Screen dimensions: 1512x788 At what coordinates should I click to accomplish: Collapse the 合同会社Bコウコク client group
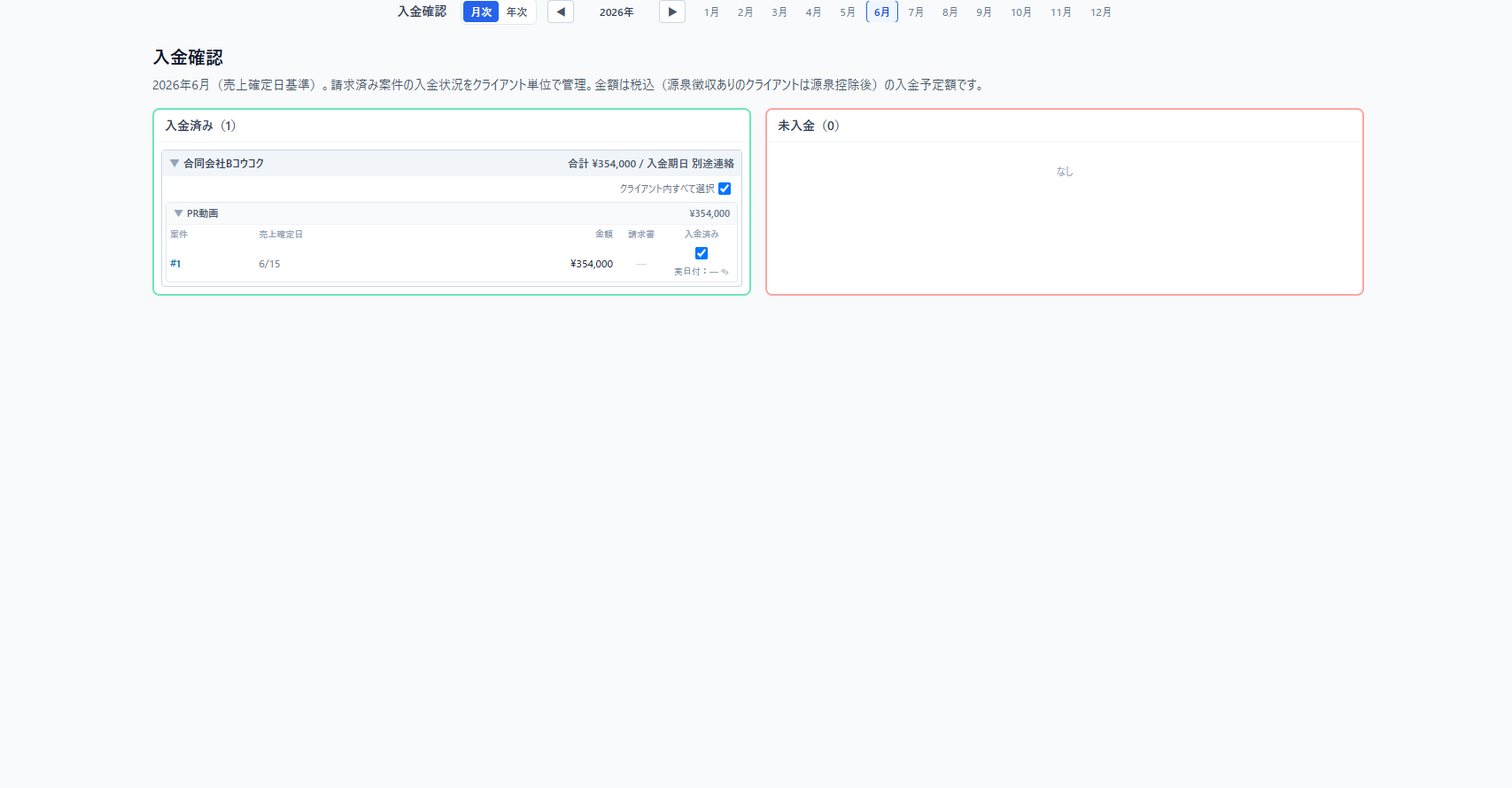click(x=174, y=163)
